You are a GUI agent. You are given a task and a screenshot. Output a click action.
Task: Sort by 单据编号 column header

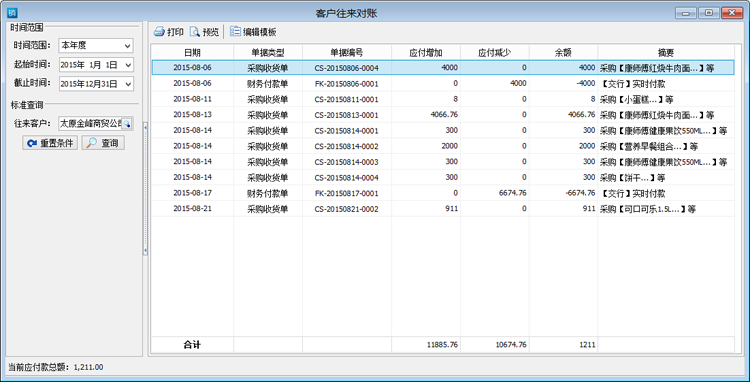coord(347,53)
